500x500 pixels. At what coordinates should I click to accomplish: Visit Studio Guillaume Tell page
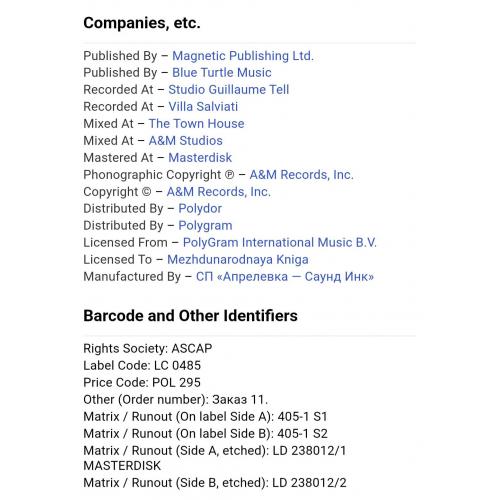(229, 90)
